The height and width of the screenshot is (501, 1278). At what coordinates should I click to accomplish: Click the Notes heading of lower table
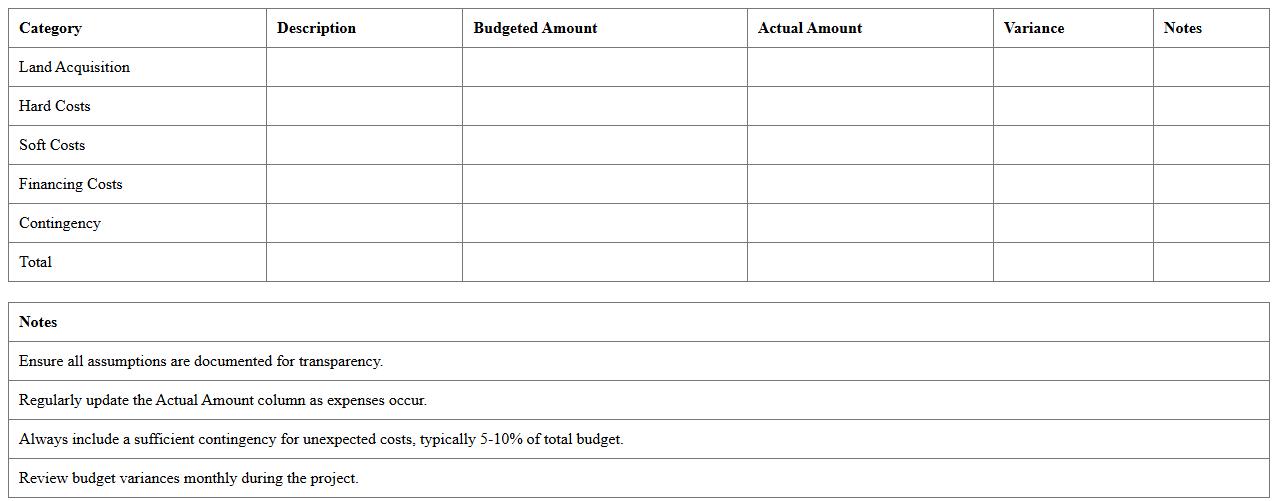38,322
